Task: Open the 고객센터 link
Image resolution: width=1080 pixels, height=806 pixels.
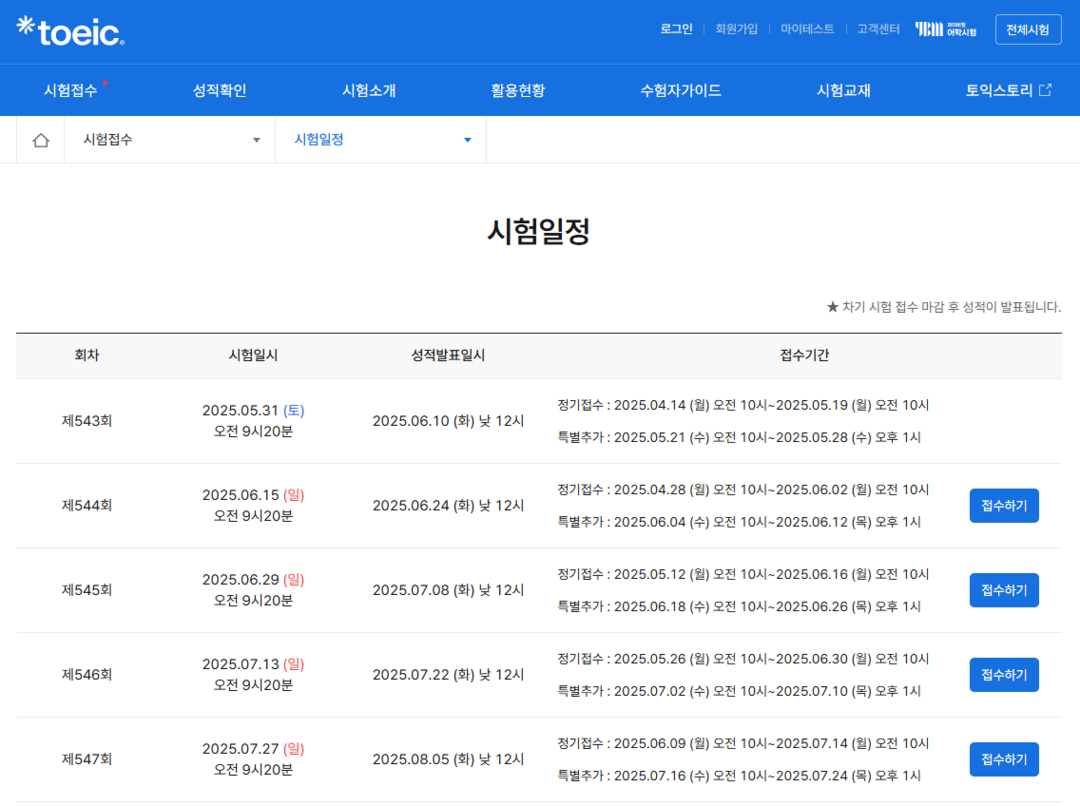Action: (878, 29)
